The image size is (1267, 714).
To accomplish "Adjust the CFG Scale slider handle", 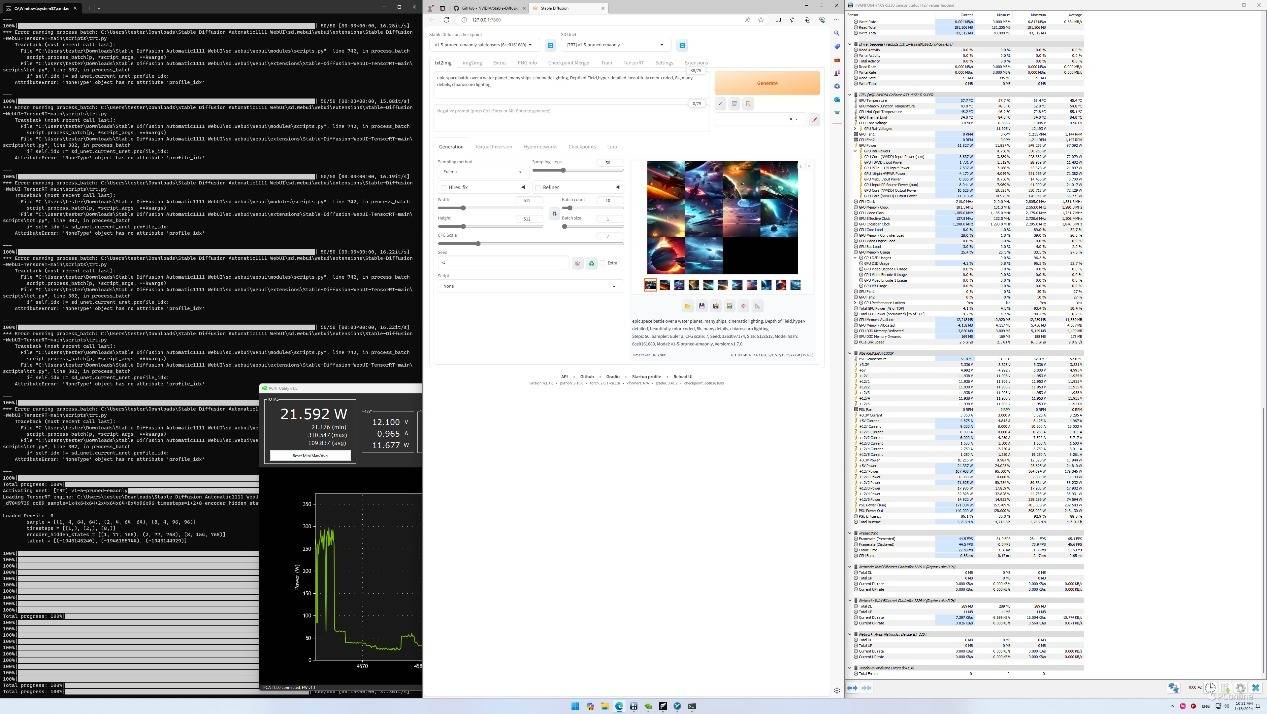I will 478,243.
